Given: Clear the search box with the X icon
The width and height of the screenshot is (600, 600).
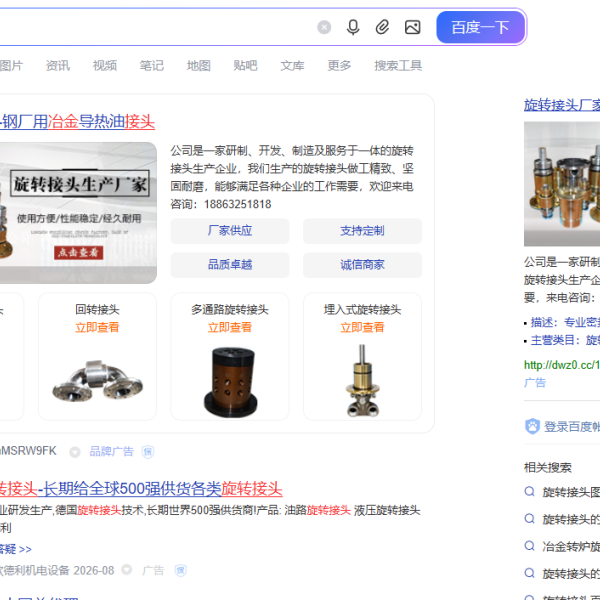Looking at the screenshot, I should (324, 27).
